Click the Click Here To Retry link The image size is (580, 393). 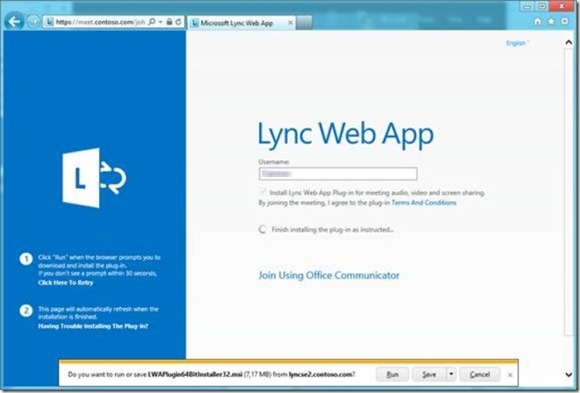tap(65, 283)
